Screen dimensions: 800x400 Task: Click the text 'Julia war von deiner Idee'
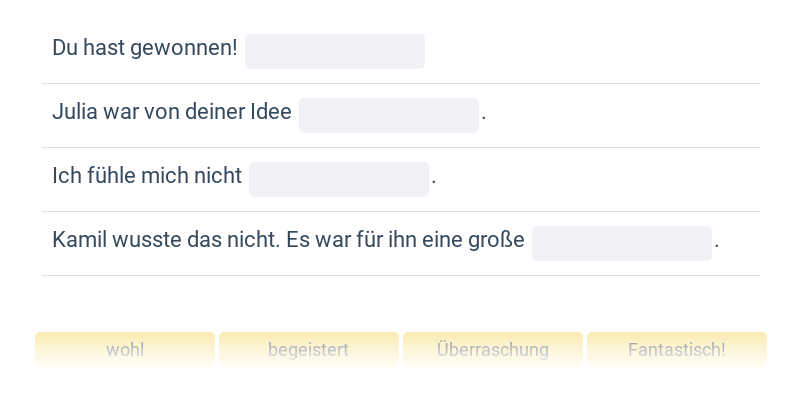(x=171, y=112)
